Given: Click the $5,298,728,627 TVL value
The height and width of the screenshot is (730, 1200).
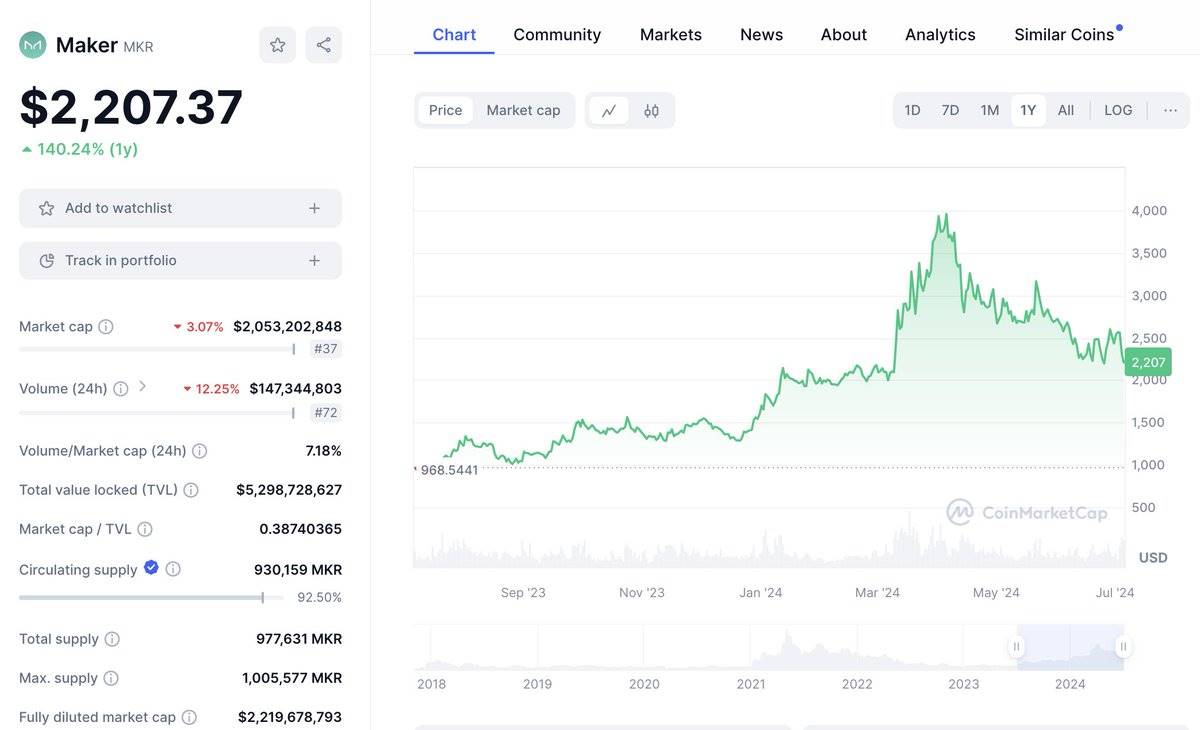Looking at the screenshot, I should [x=289, y=490].
